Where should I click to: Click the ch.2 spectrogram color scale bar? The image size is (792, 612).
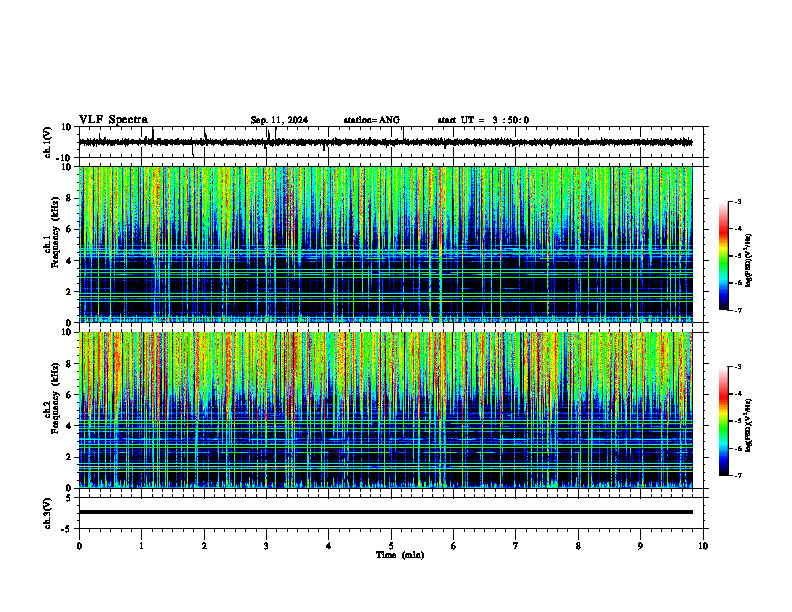click(x=724, y=421)
